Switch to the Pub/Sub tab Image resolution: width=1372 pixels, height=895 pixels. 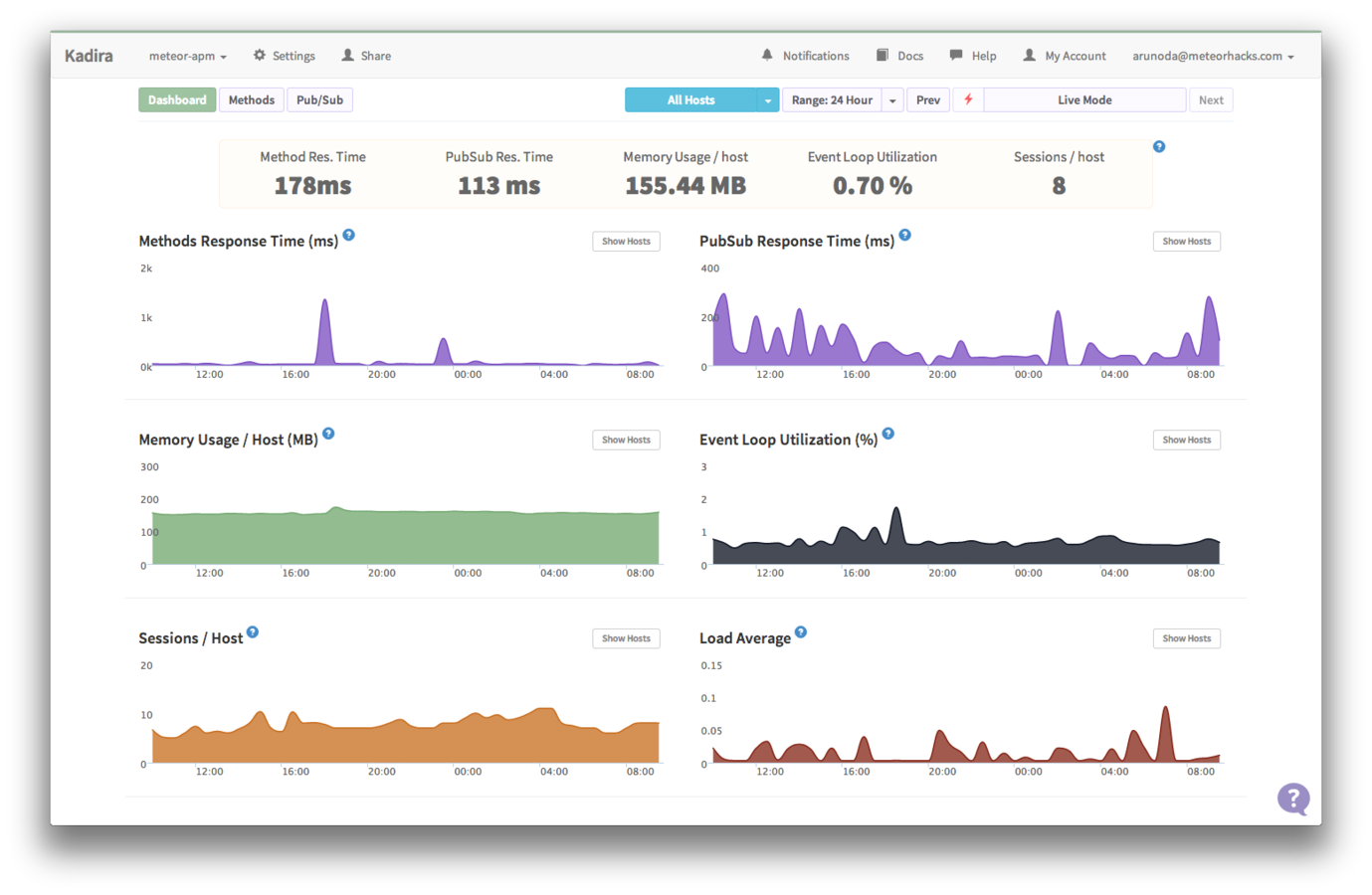click(319, 99)
